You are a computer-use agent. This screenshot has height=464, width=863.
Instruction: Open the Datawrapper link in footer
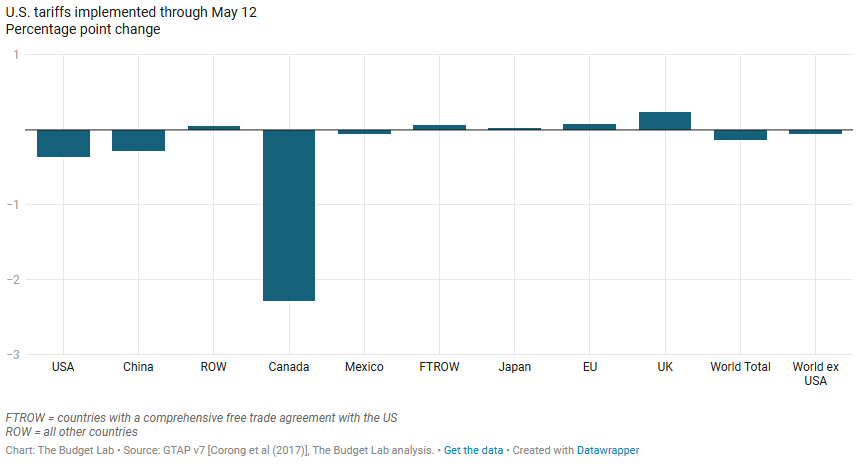(x=608, y=451)
